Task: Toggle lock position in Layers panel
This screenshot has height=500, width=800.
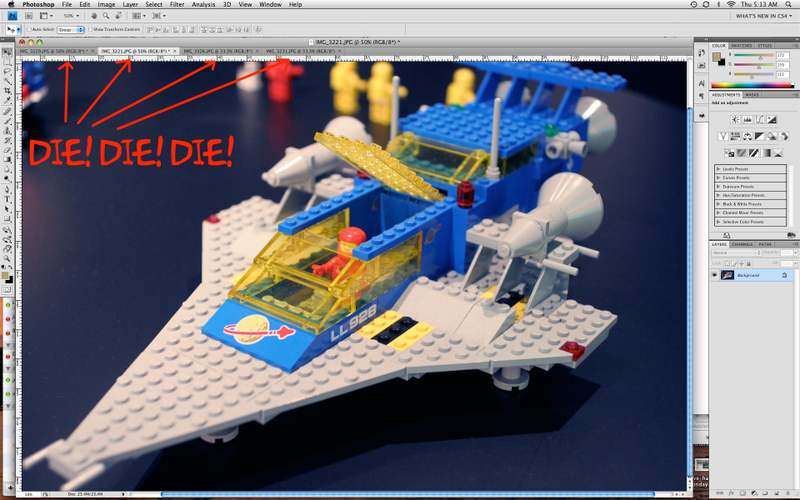Action: click(x=741, y=264)
